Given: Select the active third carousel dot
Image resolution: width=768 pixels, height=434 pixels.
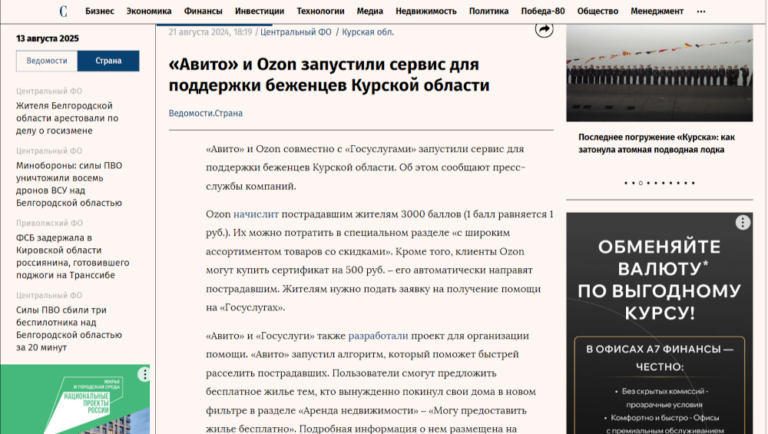Looking at the screenshot, I should (641, 183).
